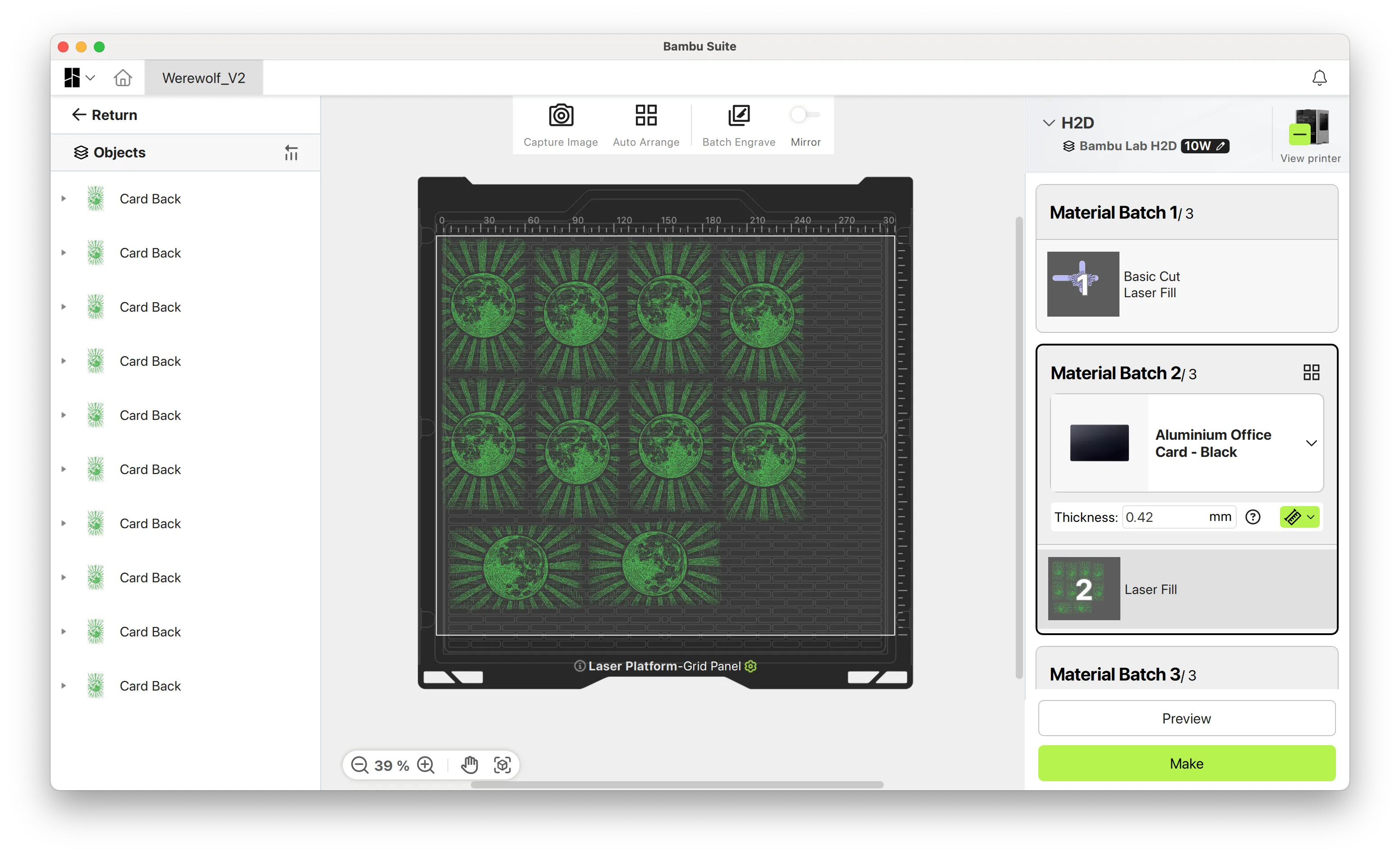Click the Preview button
Image resolution: width=1400 pixels, height=857 pixels.
click(x=1186, y=719)
